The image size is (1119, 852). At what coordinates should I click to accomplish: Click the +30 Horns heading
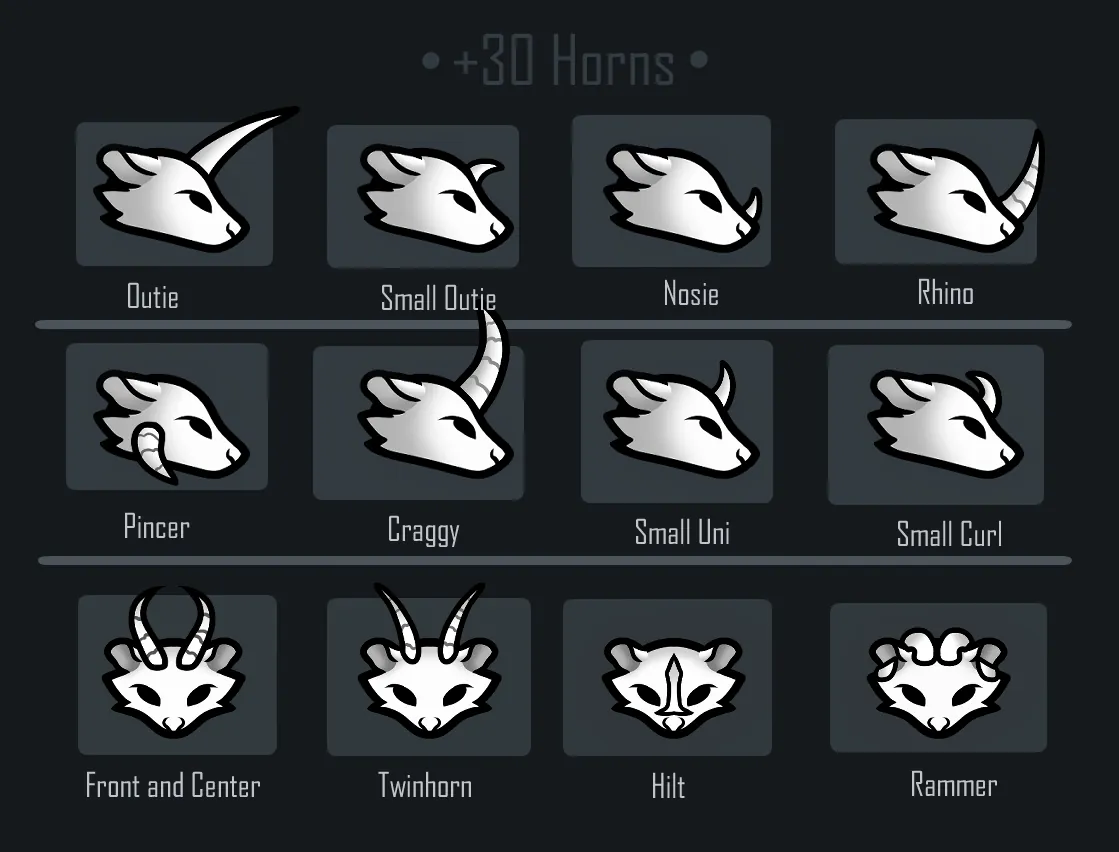point(564,61)
